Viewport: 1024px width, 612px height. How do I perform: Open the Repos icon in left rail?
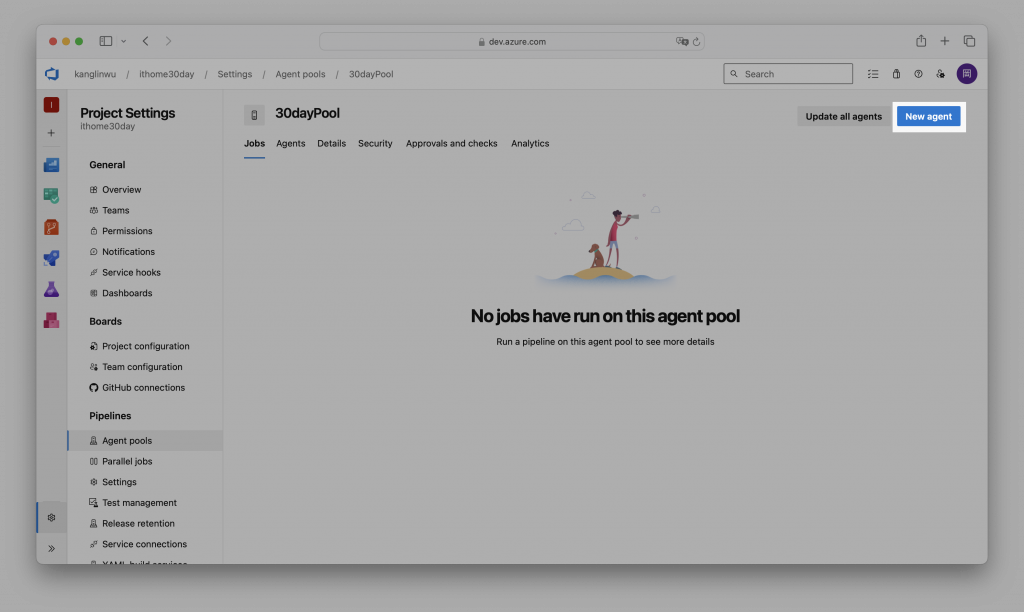point(52,227)
